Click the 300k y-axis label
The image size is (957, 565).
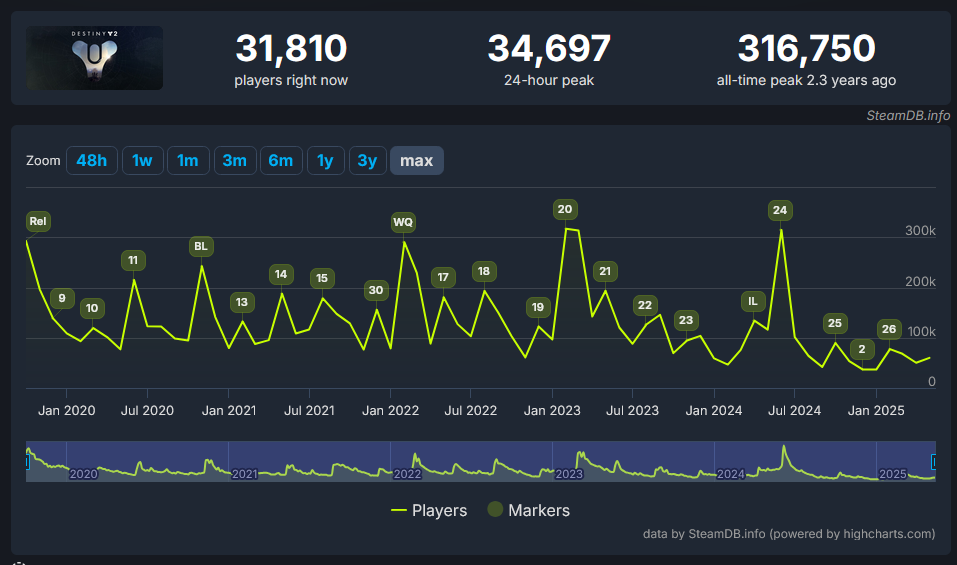click(x=920, y=231)
